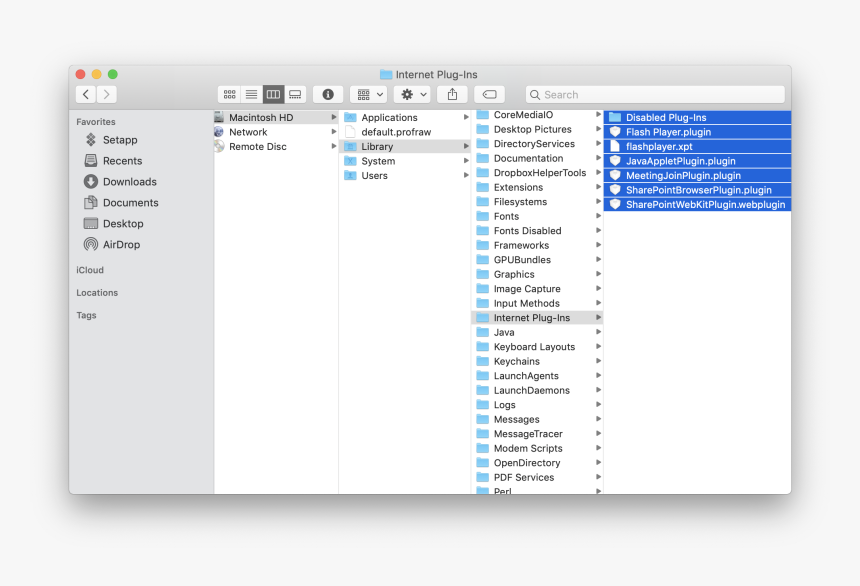Select the DropboxHelperTools folder
This screenshot has width=860, height=586.
538,173
